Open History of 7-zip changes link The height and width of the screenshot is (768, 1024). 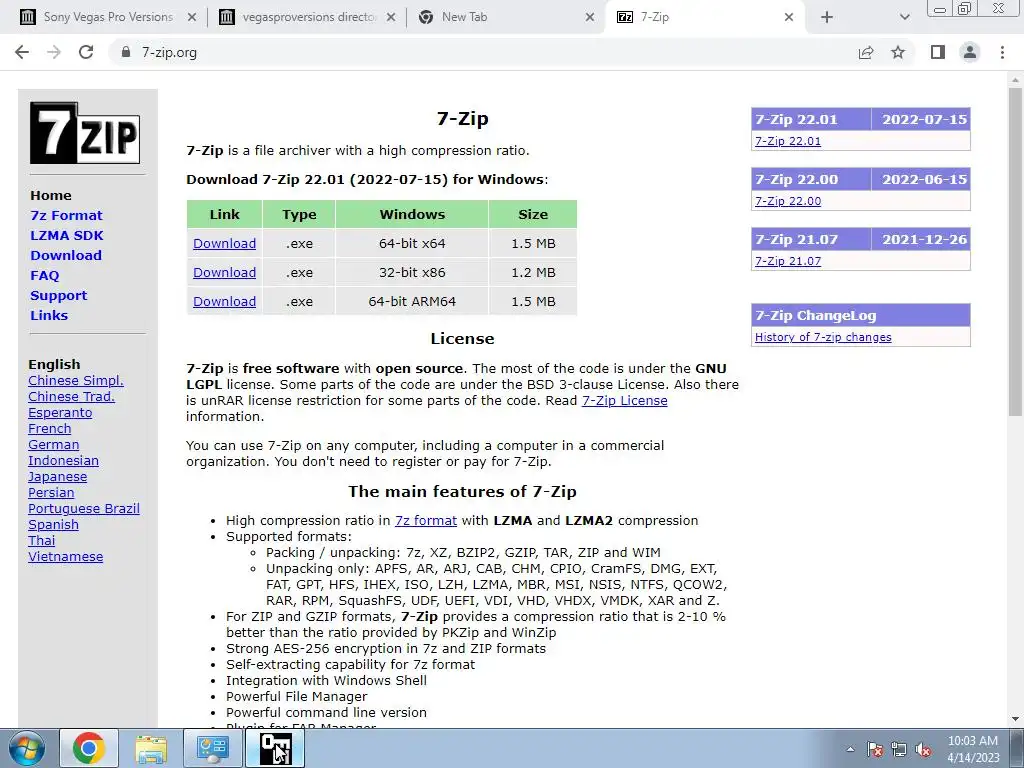823,337
